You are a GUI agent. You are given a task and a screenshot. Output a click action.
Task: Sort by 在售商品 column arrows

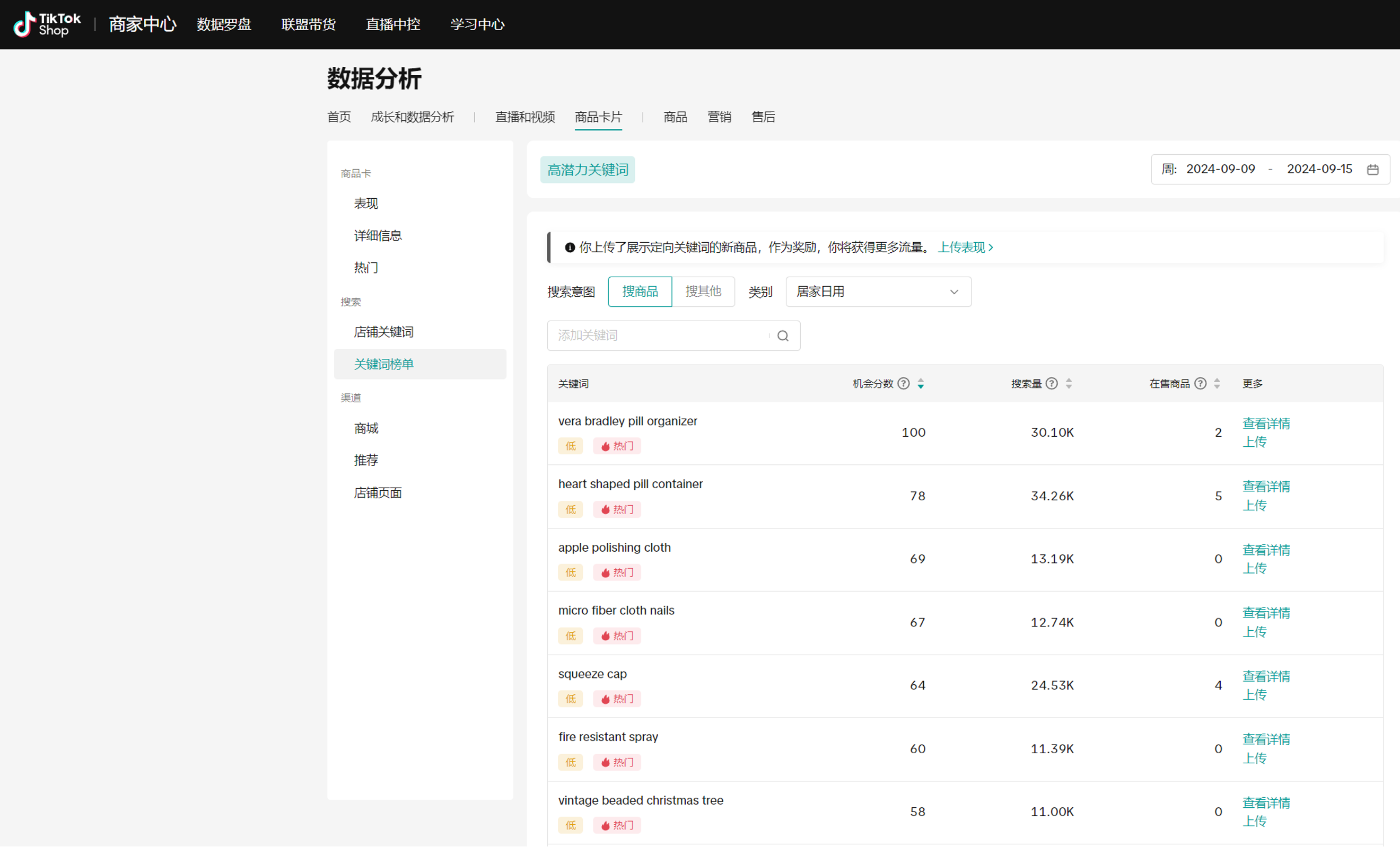[x=1217, y=384]
